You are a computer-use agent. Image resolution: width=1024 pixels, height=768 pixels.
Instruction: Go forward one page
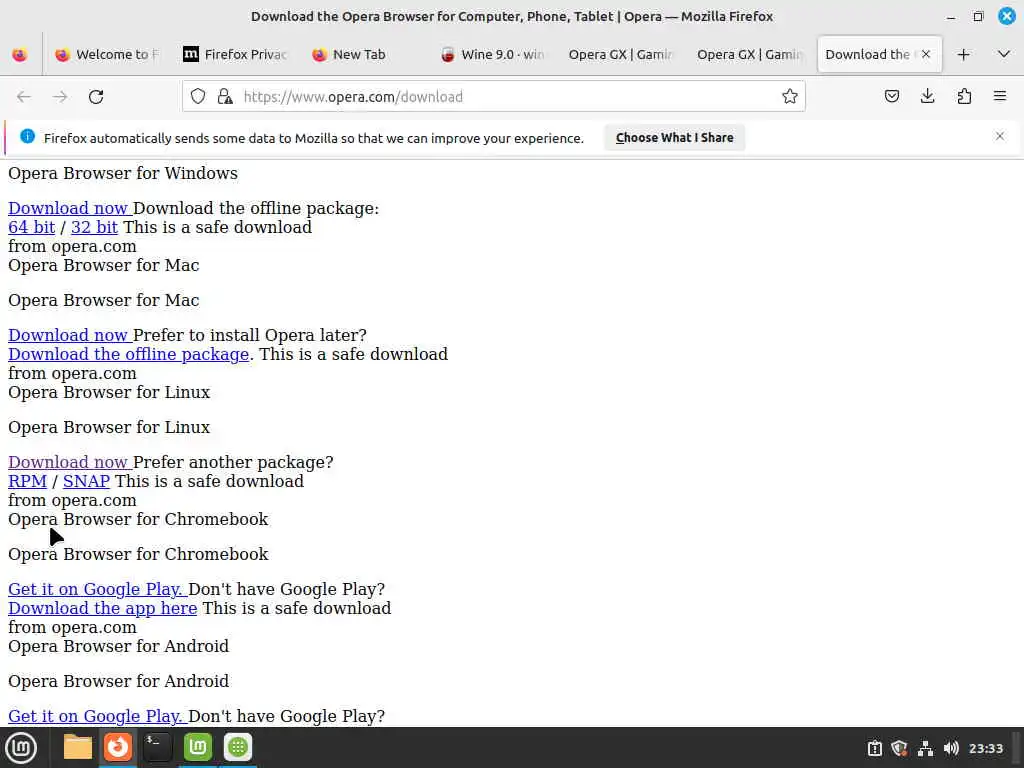click(60, 97)
